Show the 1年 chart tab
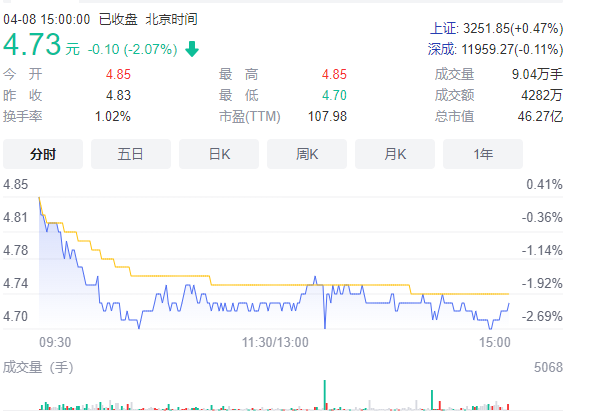The height and width of the screenshot is (415, 603). coord(483,154)
